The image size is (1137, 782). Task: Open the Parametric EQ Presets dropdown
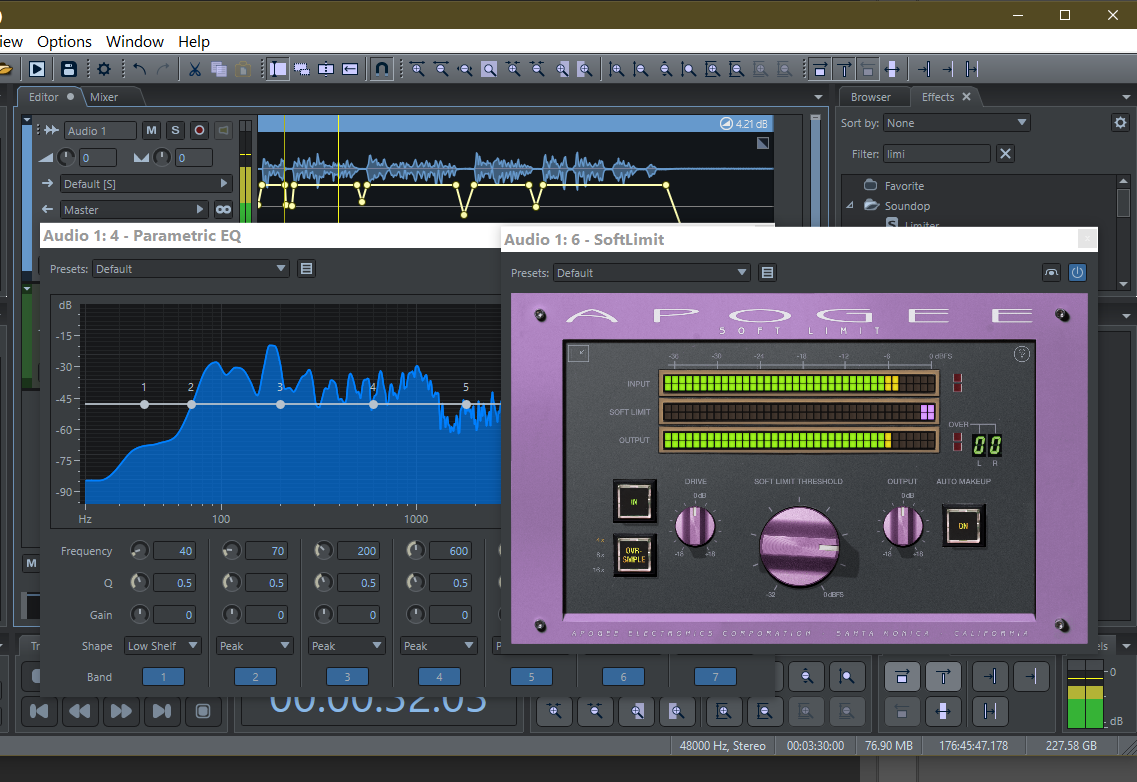(190, 269)
